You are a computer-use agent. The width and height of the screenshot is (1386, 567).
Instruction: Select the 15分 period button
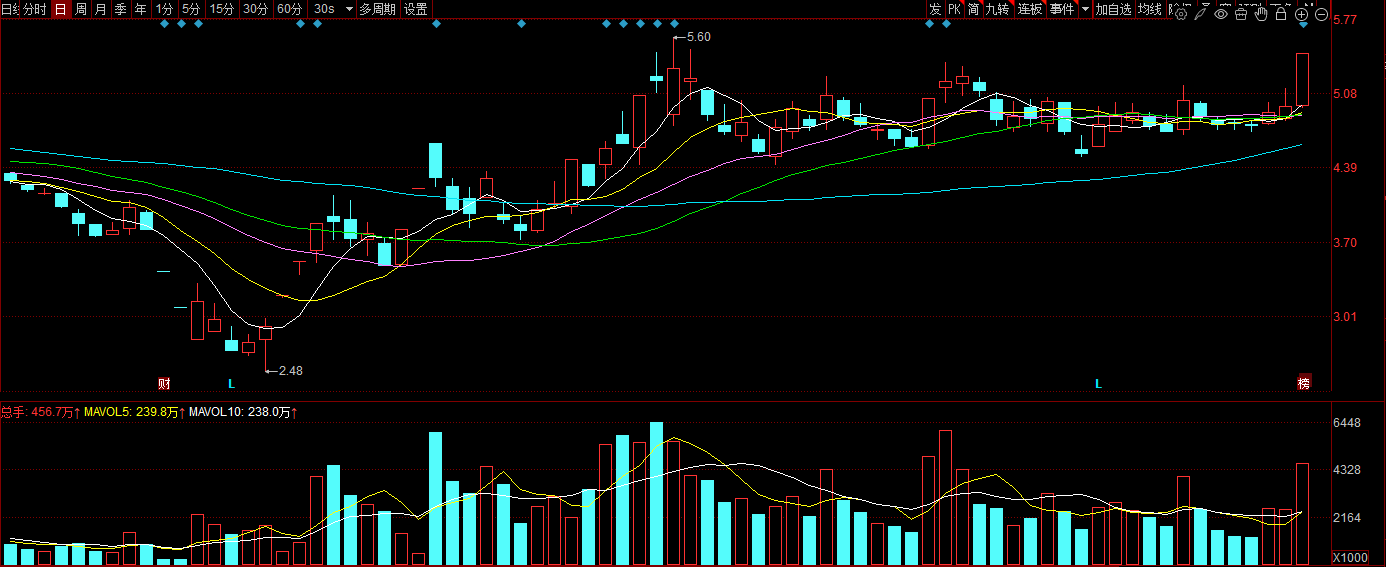[222, 9]
